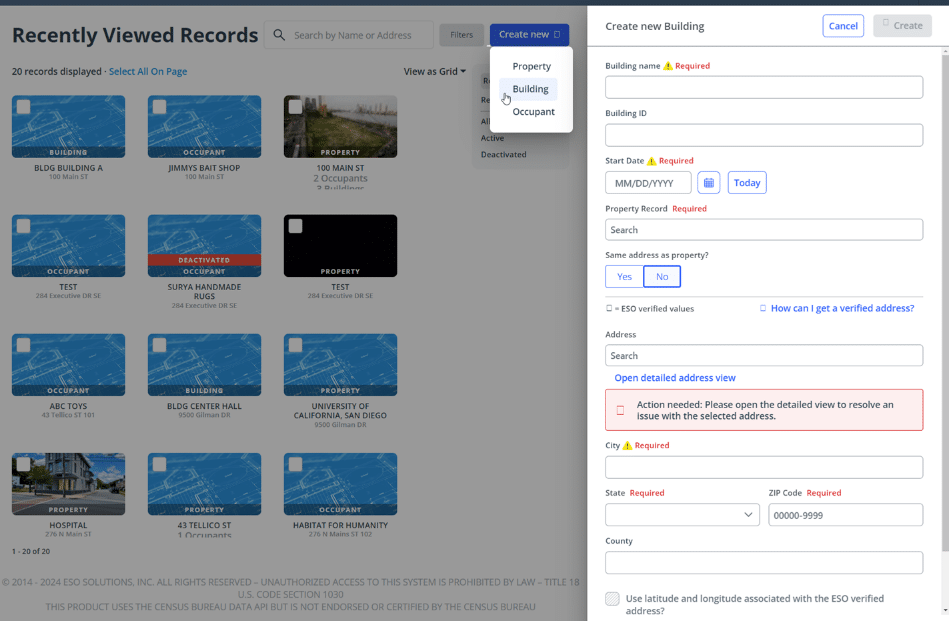Select the Jimmys Bait Shop checkbox

(x=159, y=107)
